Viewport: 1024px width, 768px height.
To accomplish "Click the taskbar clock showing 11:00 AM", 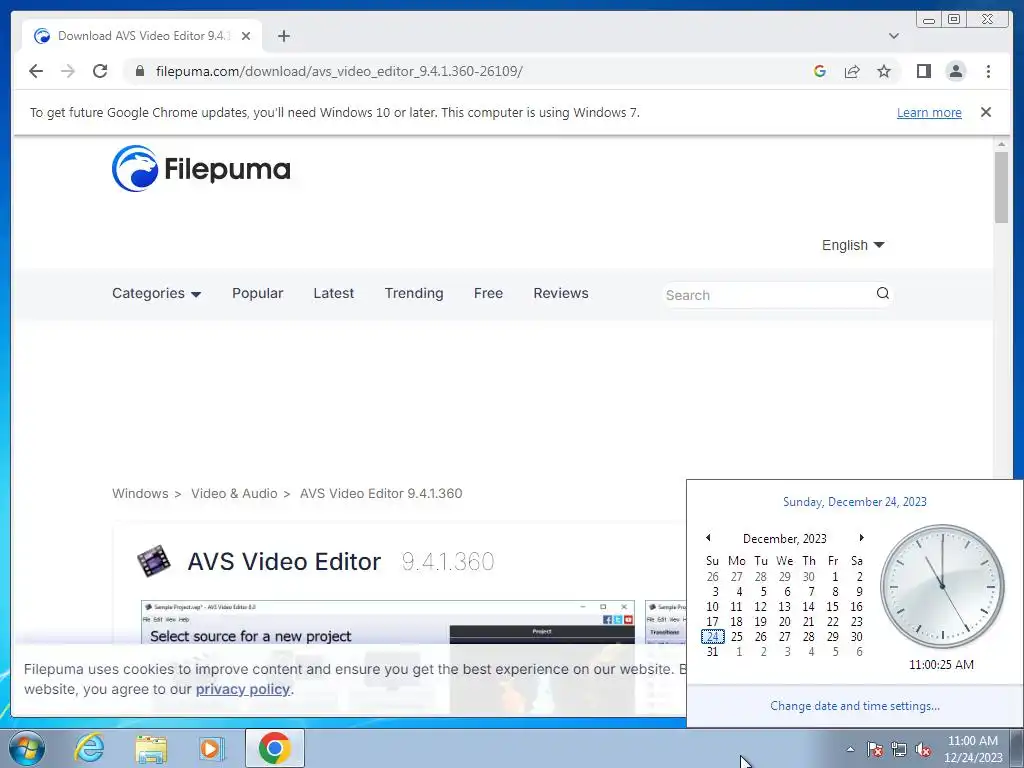I will tap(973, 749).
